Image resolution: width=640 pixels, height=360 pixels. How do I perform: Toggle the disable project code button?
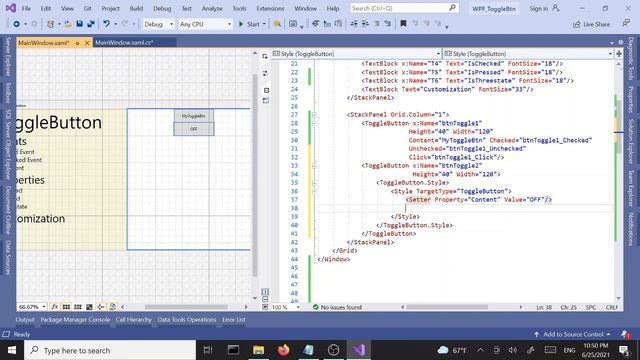point(112,307)
